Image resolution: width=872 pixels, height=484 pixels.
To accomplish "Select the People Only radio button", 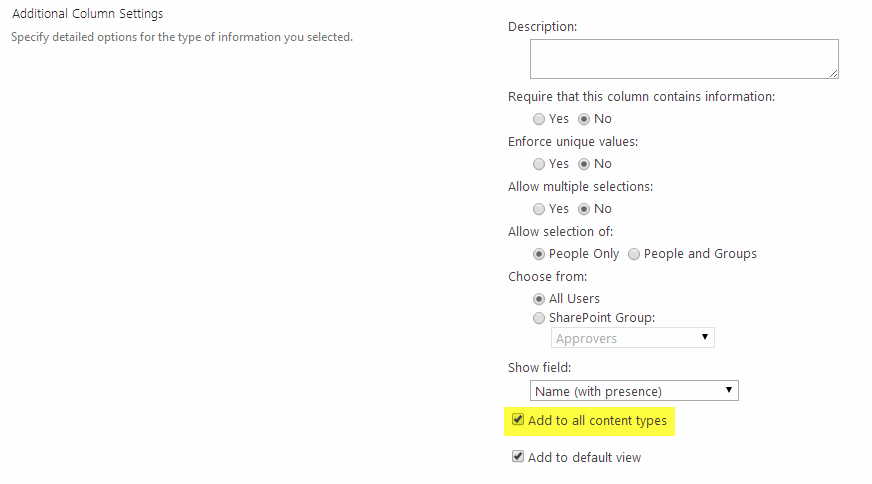I will point(539,254).
